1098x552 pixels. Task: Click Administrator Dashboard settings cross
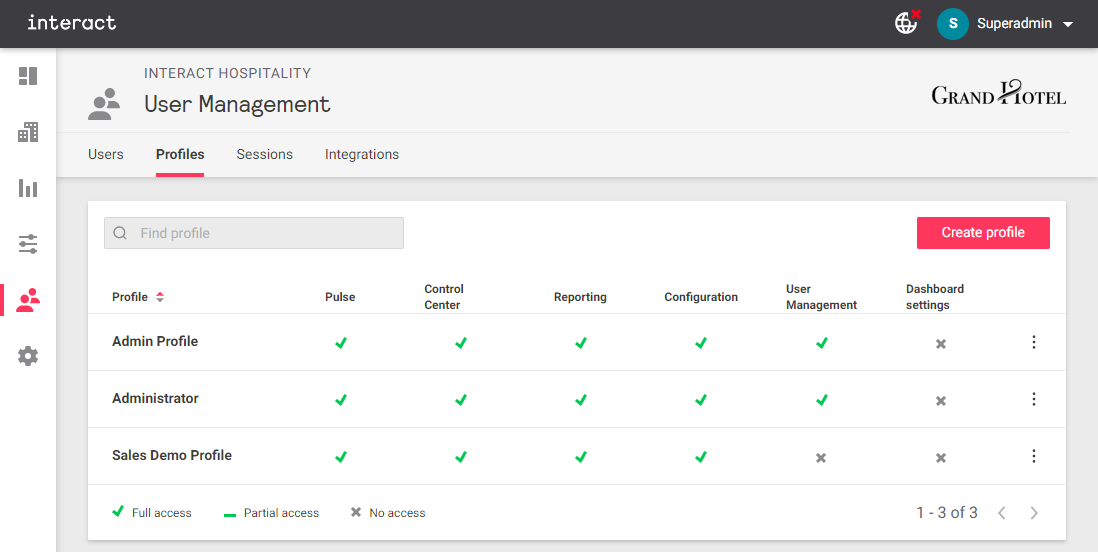941,401
